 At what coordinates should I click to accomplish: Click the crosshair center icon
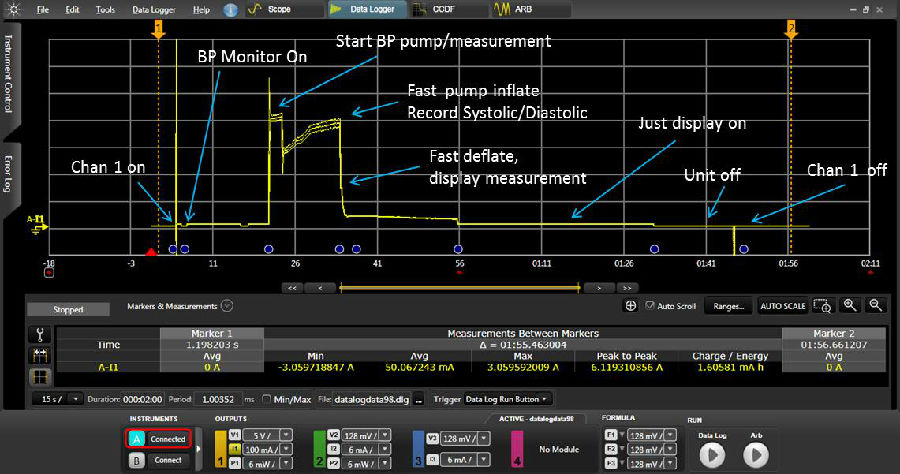[x=630, y=306]
